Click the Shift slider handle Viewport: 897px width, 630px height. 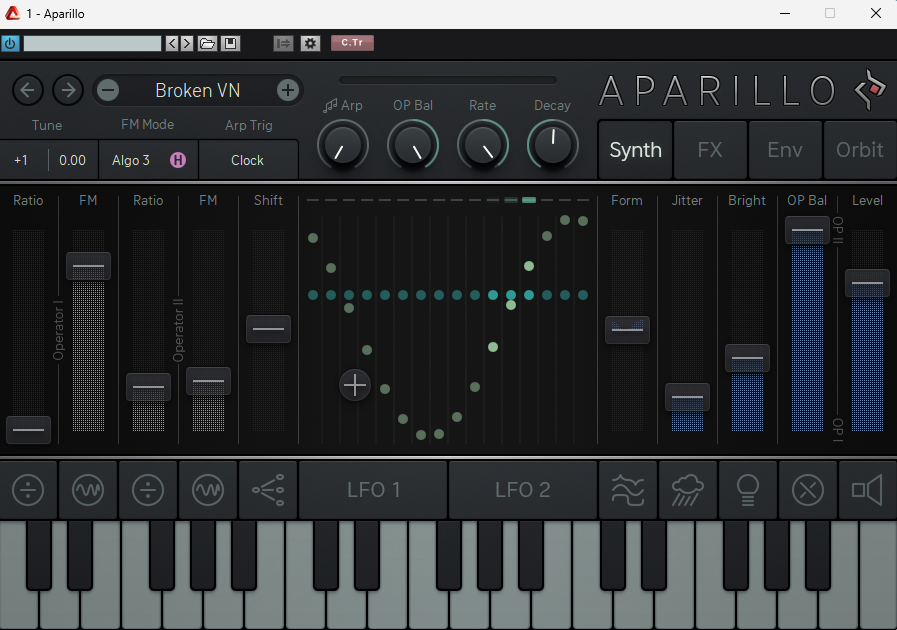[x=268, y=329]
